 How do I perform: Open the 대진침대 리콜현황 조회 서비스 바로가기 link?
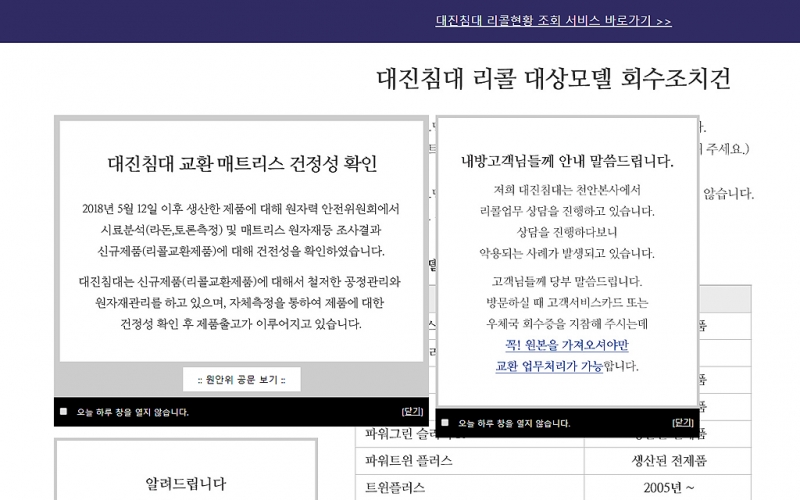point(553,21)
